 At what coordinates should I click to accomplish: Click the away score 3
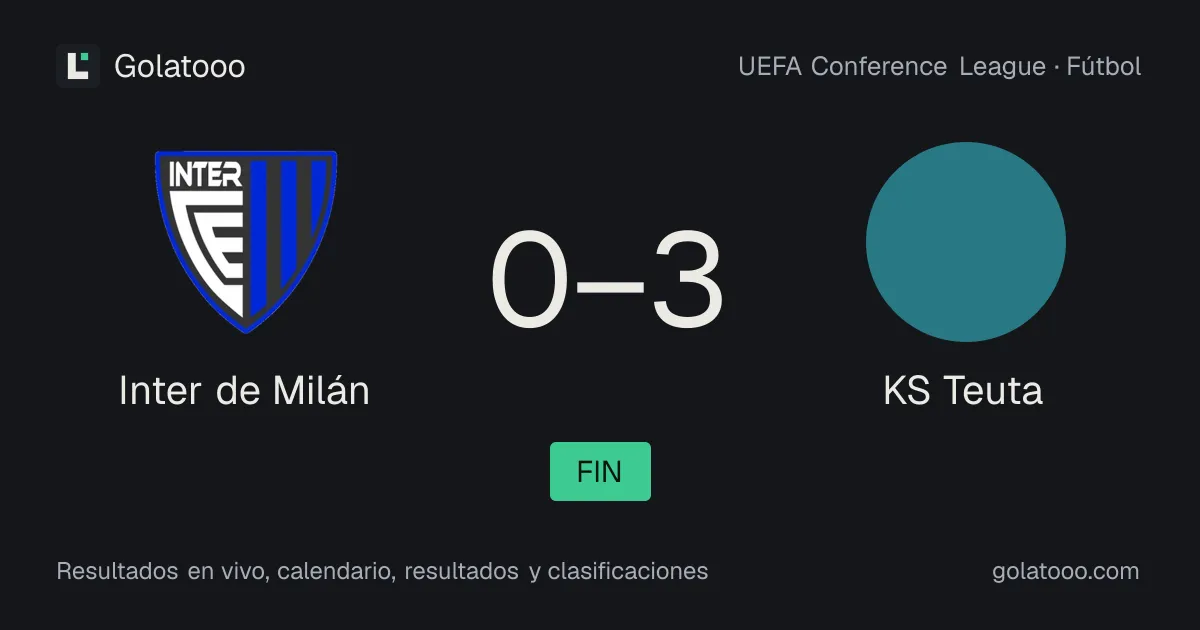pos(685,281)
